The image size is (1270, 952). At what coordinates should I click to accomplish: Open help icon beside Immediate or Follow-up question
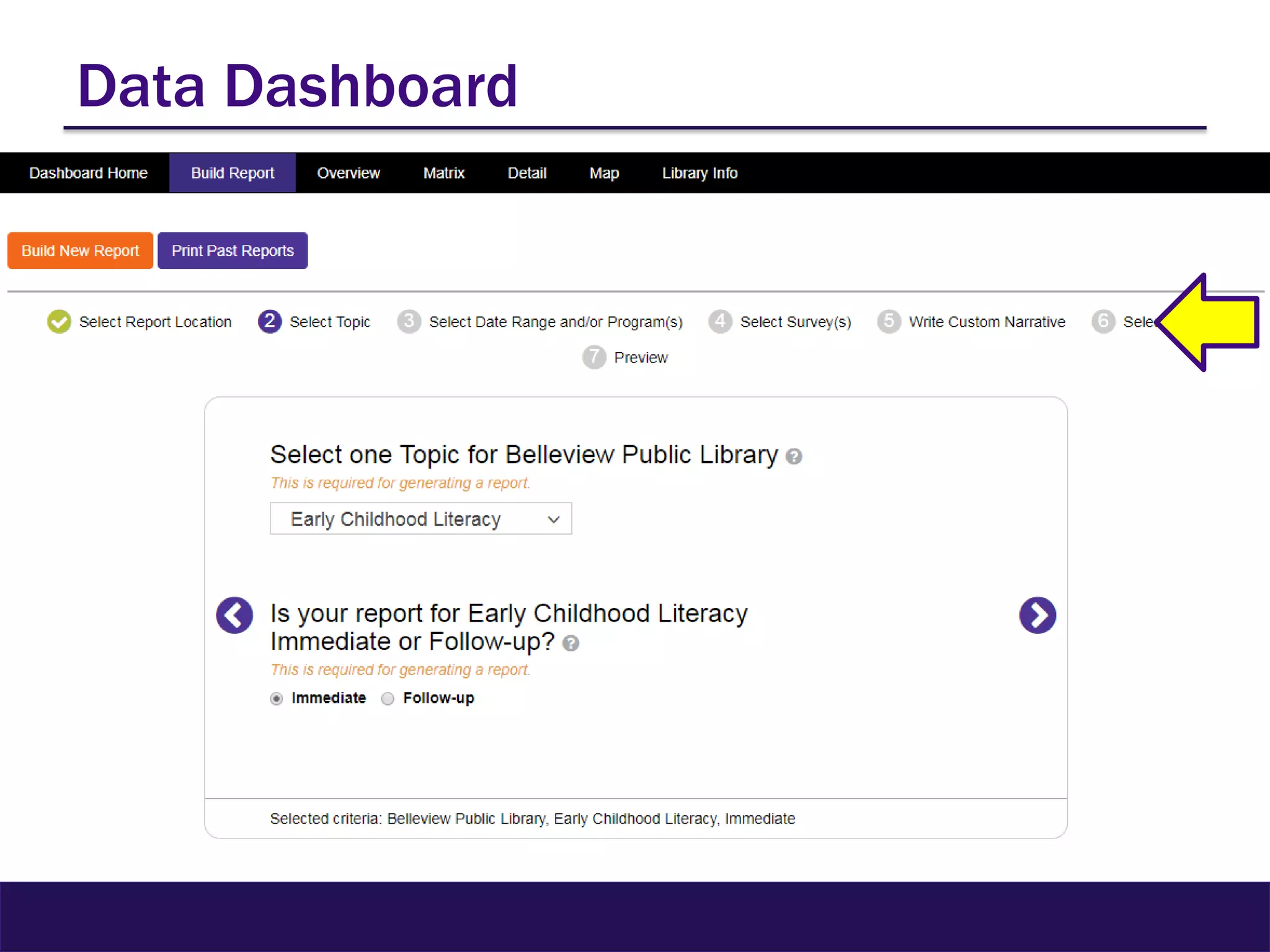click(x=571, y=643)
